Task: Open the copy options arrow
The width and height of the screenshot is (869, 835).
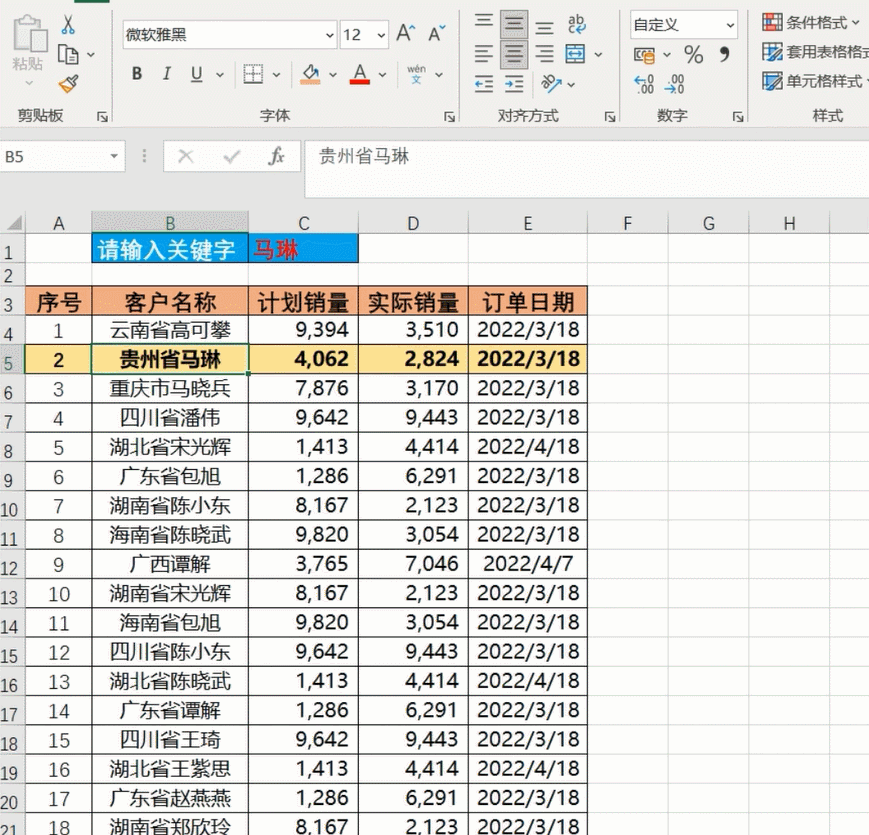Action: pyautogui.click(x=91, y=55)
